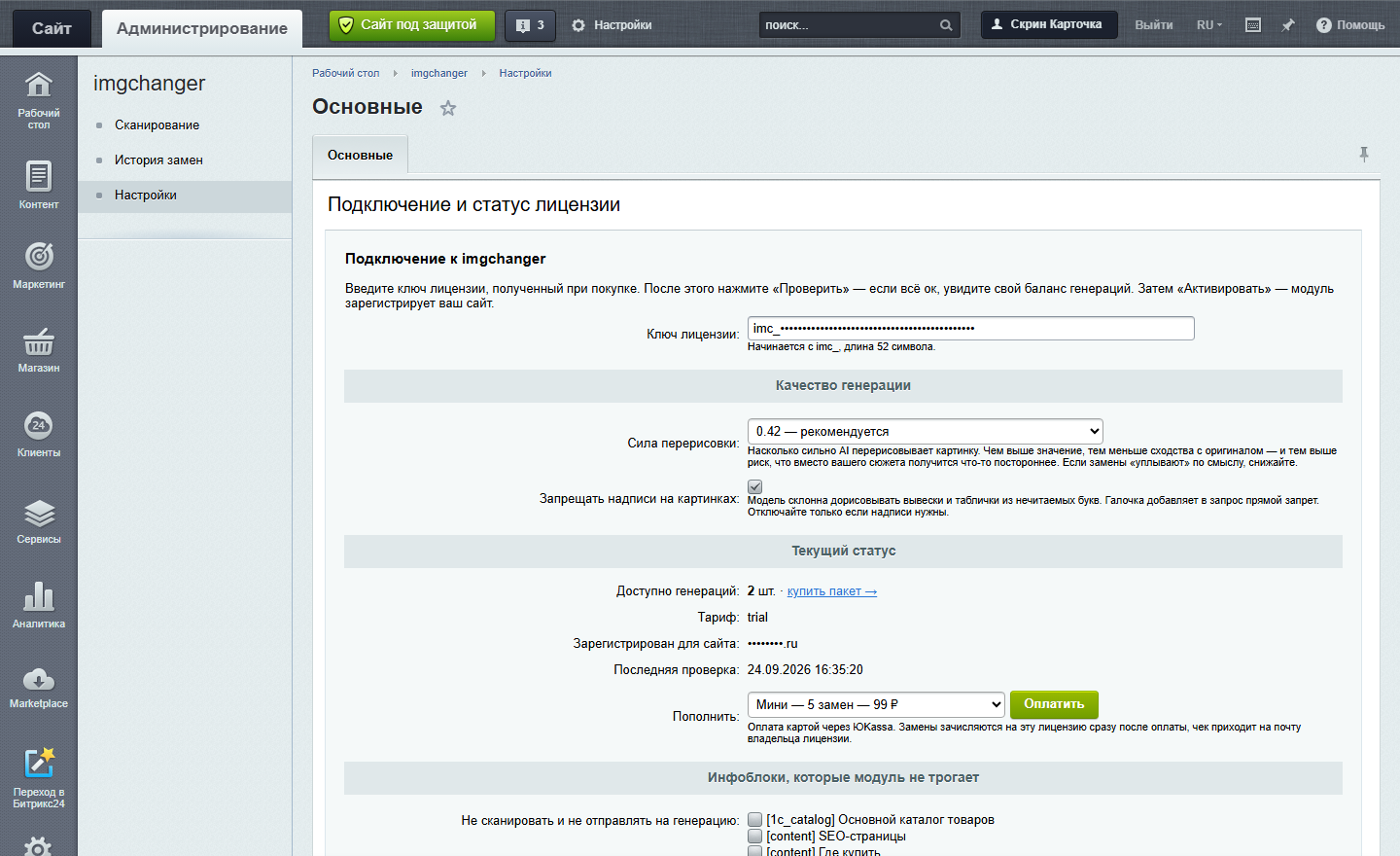Click the panel layout icon in top bar
This screenshot has height=856, width=1400.
[x=1253, y=25]
